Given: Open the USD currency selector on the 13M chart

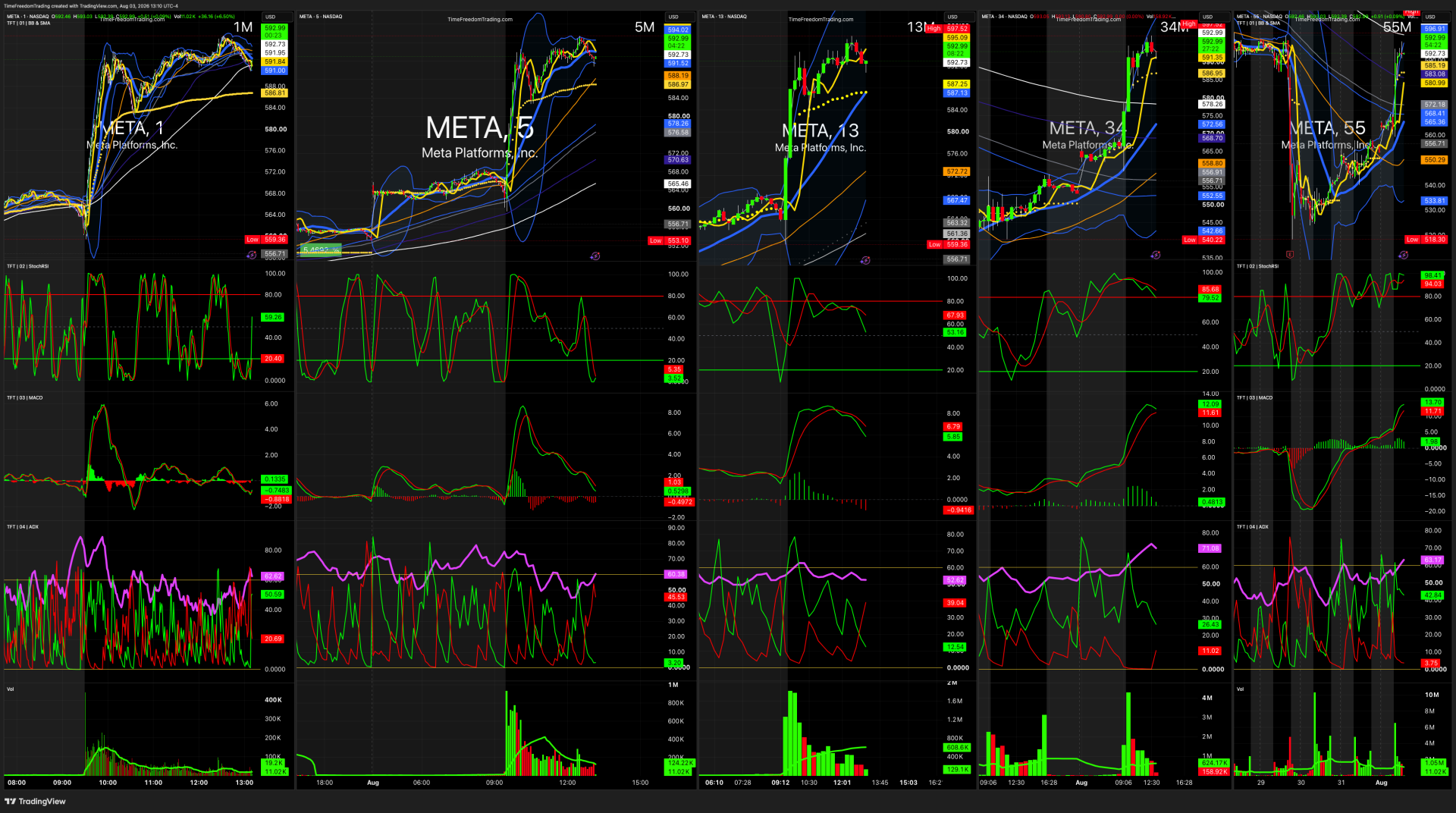Looking at the screenshot, I should point(952,17).
